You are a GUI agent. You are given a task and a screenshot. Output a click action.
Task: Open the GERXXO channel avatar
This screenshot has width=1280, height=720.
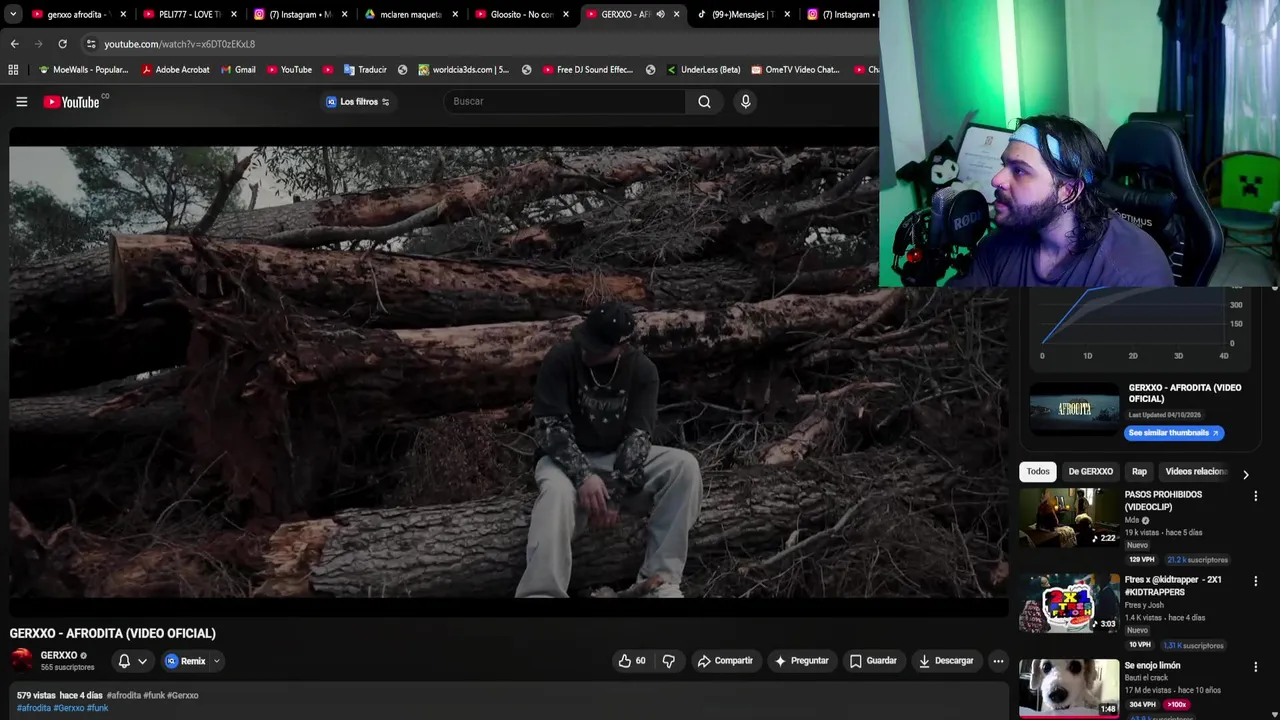pos(21,660)
